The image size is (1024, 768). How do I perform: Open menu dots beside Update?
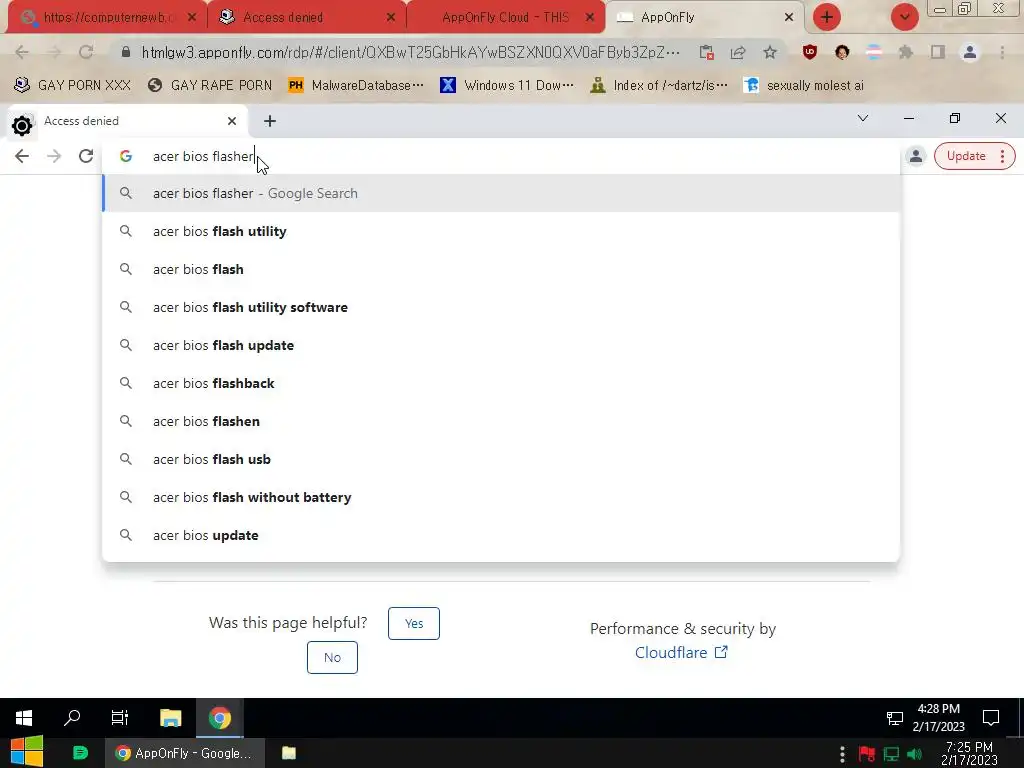(1002, 156)
